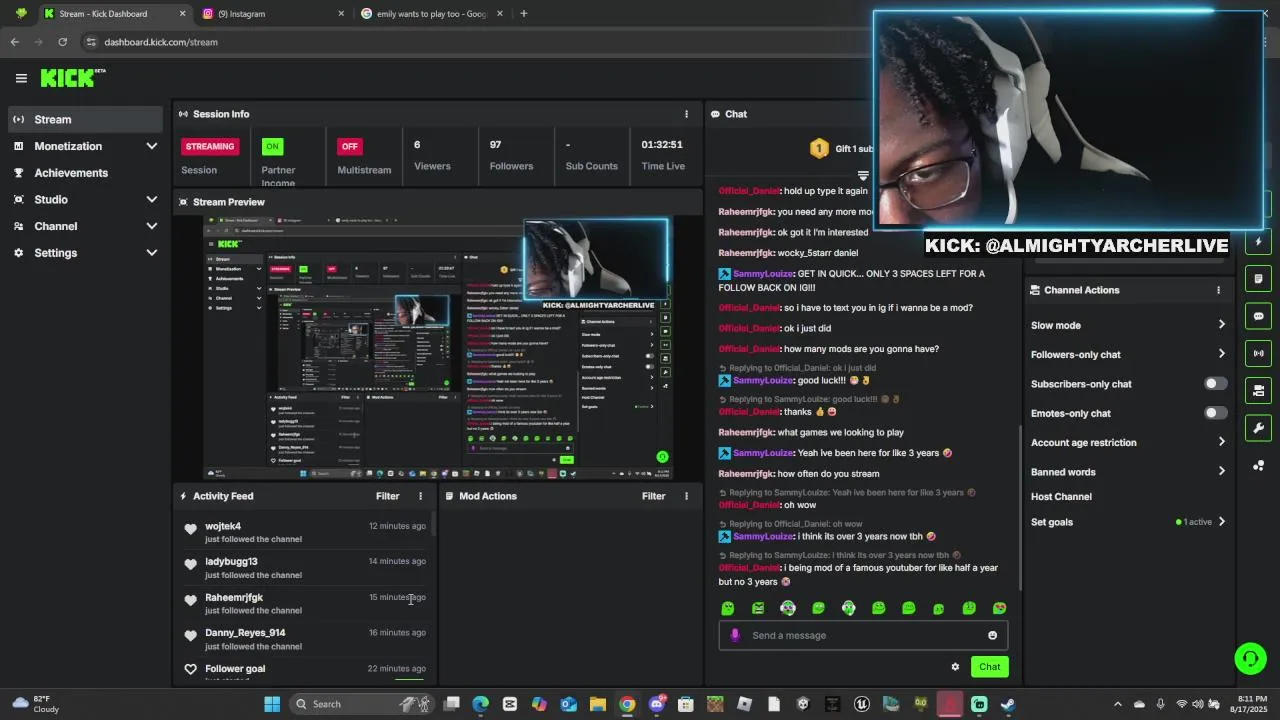This screenshot has height=720, width=1280.
Task: Click Gift 1 sub badge in chat
Action: click(844, 149)
